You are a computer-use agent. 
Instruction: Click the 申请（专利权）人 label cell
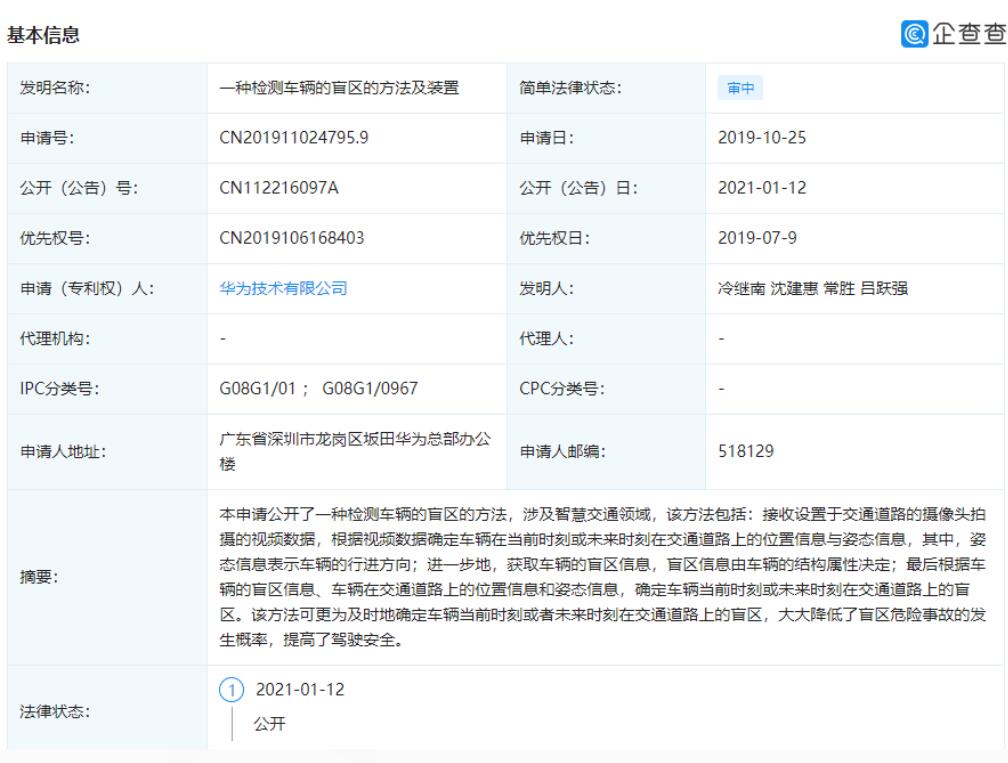[x=107, y=289]
